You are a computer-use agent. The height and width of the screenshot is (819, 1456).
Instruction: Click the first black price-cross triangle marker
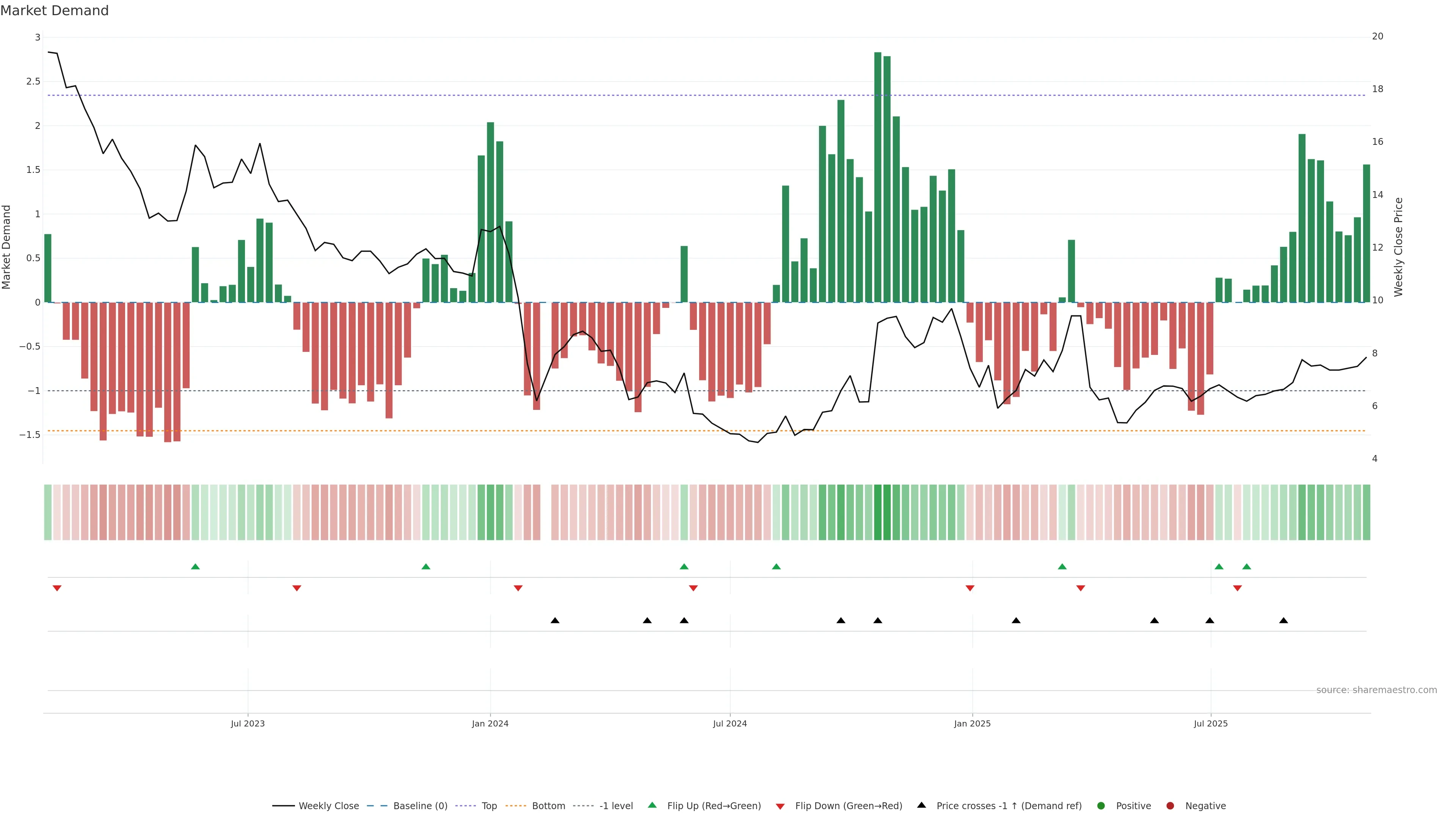click(x=555, y=621)
